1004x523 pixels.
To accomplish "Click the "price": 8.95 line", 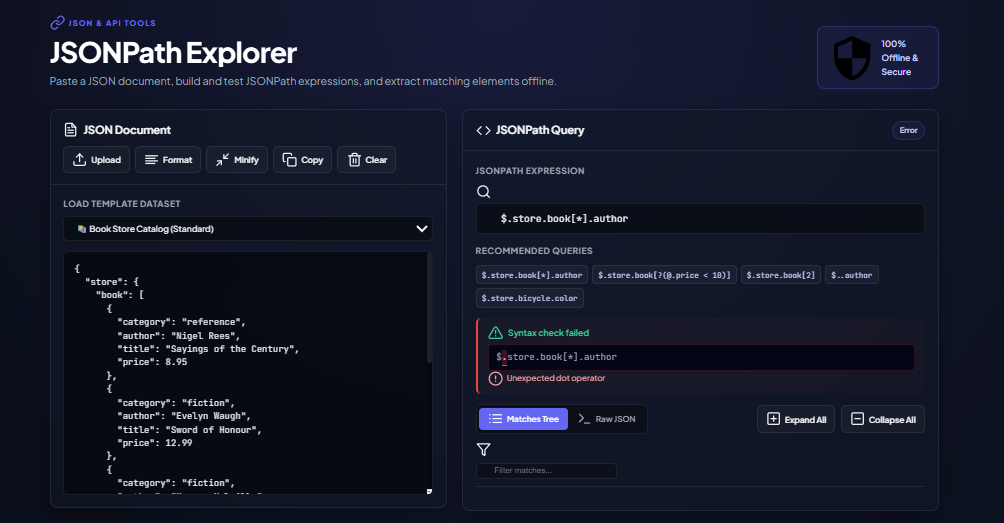I will [x=152, y=362].
